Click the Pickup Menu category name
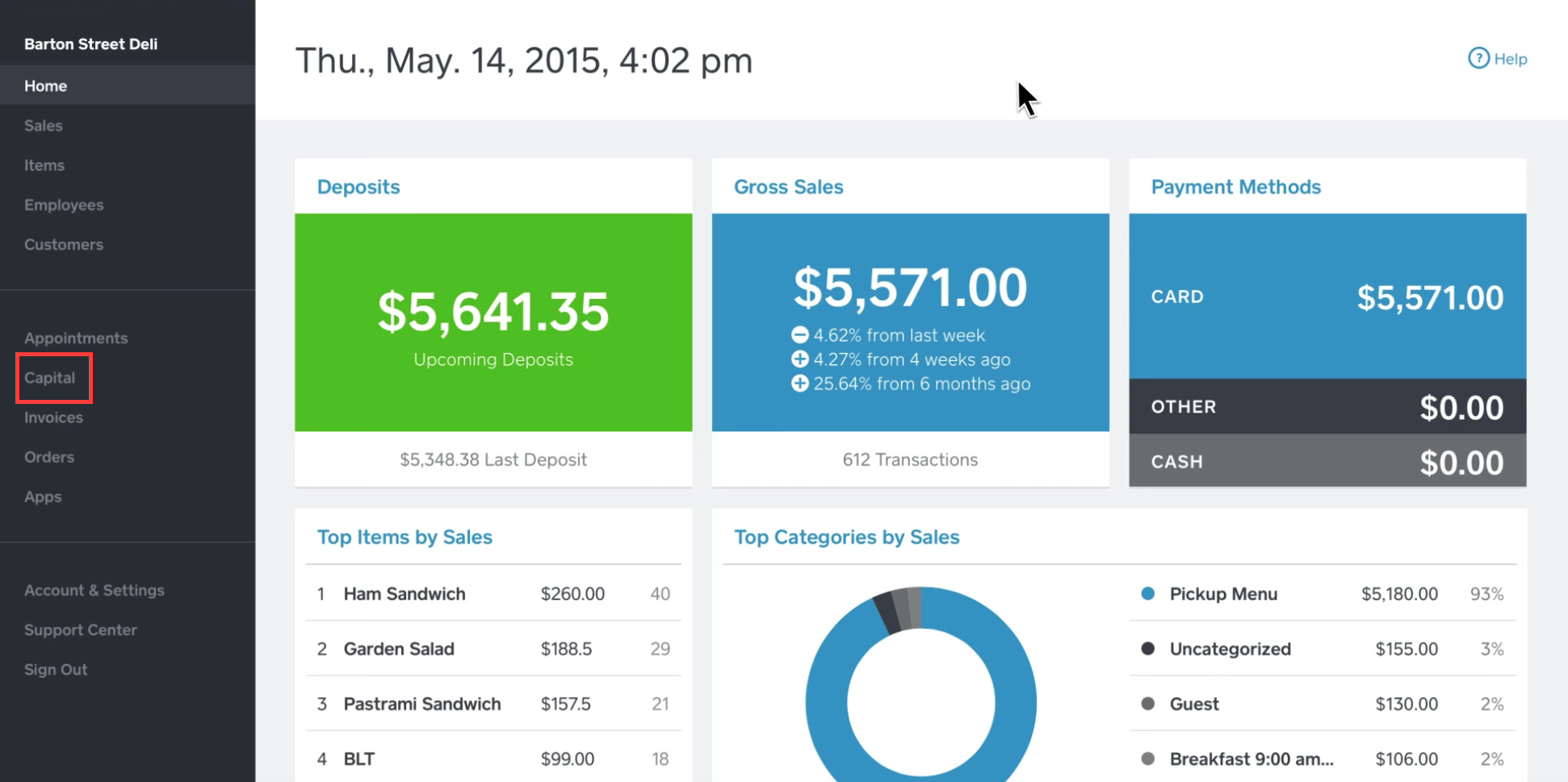 pyautogui.click(x=1223, y=594)
